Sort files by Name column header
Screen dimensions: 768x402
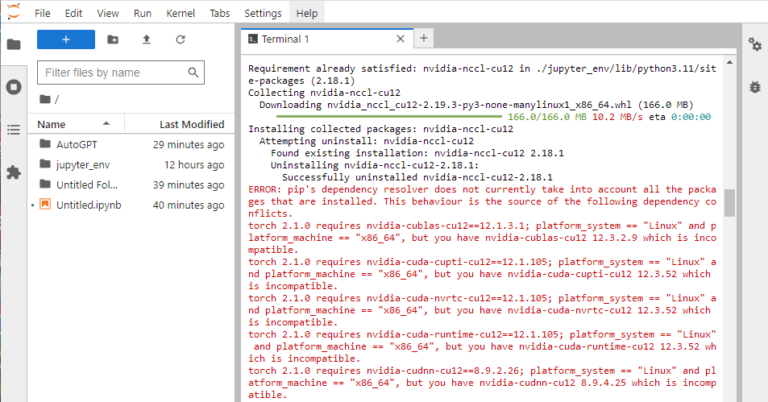coord(53,124)
